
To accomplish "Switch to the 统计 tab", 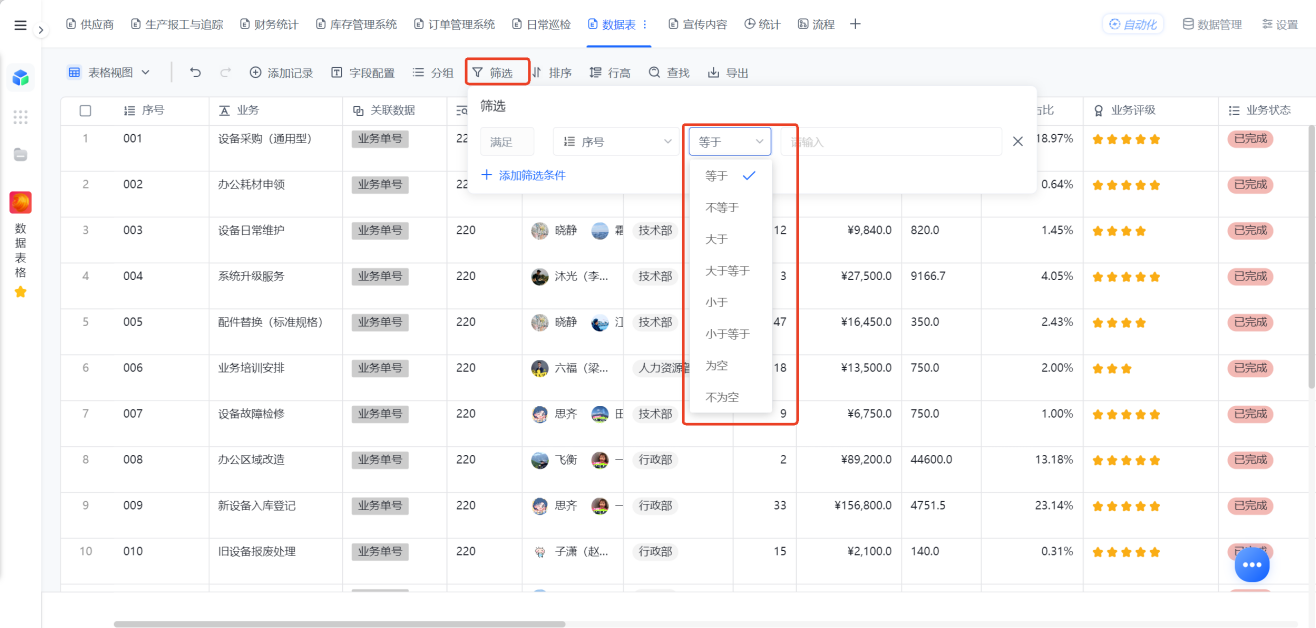I will (x=762, y=24).
